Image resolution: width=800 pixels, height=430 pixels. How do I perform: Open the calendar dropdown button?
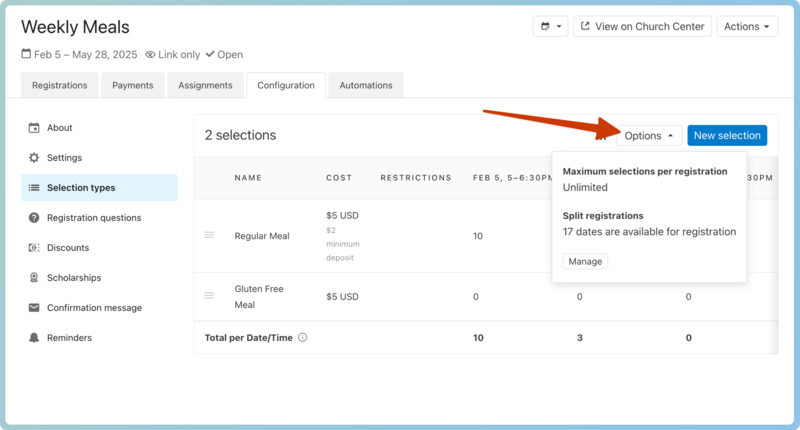(552, 27)
